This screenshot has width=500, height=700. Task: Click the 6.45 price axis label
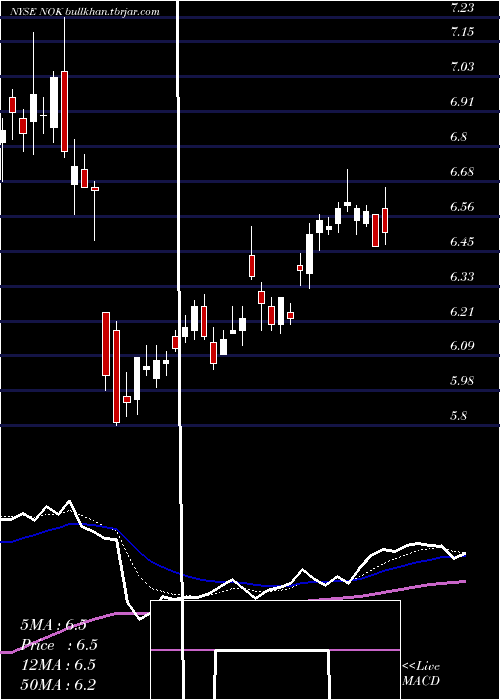point(462,242)
